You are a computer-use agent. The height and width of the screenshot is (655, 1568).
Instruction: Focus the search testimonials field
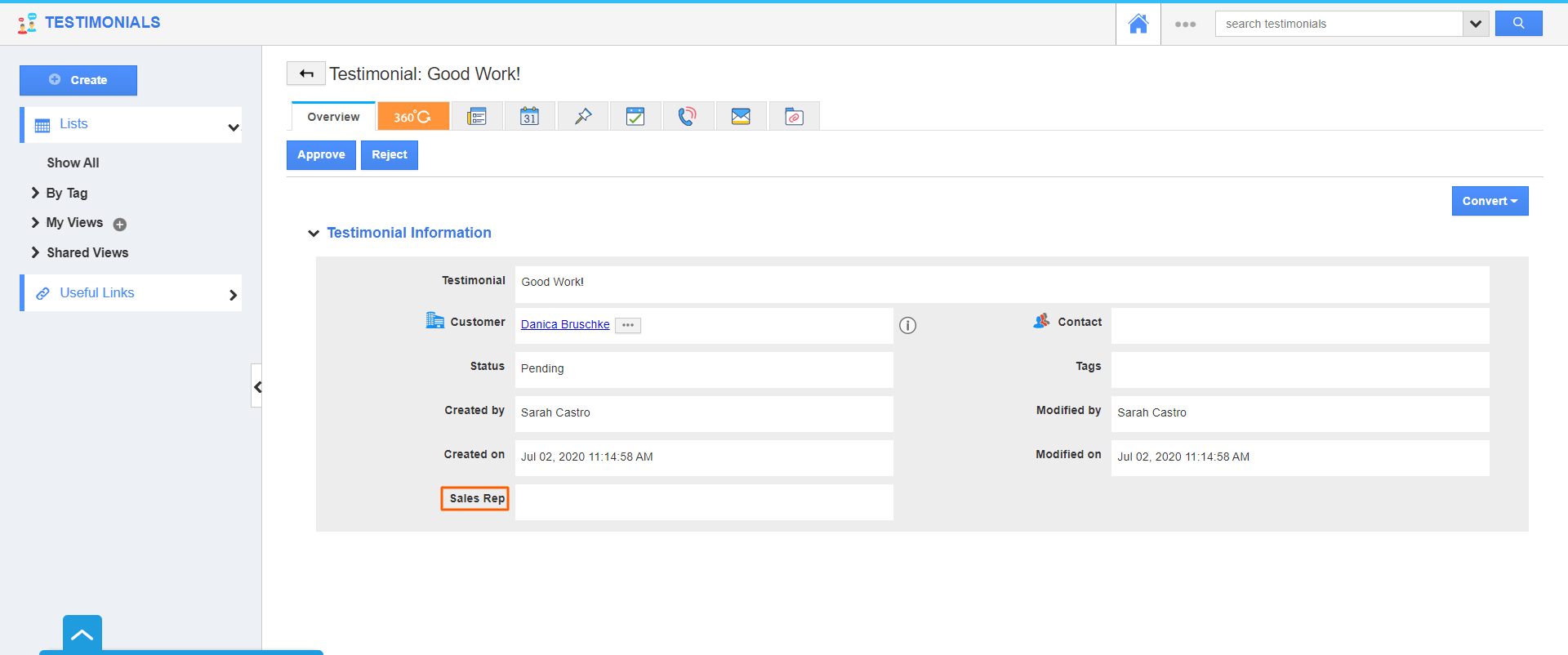click(1339, 24)
